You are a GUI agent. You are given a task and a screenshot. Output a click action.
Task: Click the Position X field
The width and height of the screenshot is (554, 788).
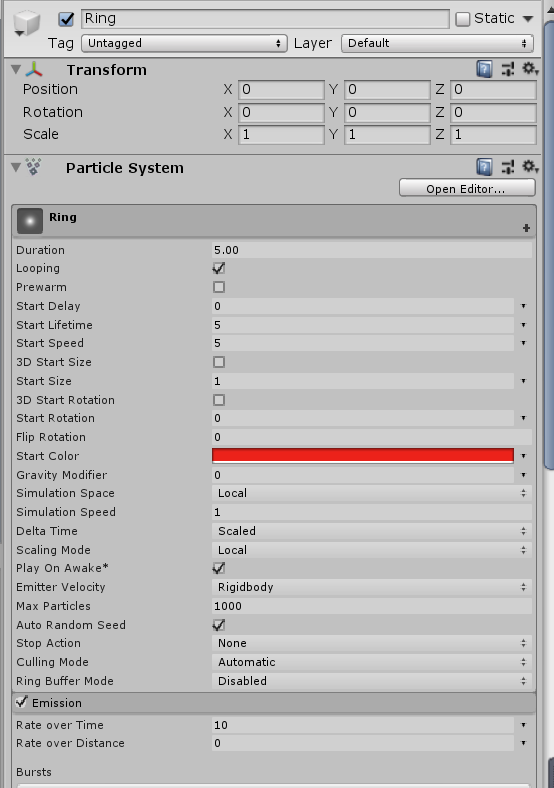[281, 89]
